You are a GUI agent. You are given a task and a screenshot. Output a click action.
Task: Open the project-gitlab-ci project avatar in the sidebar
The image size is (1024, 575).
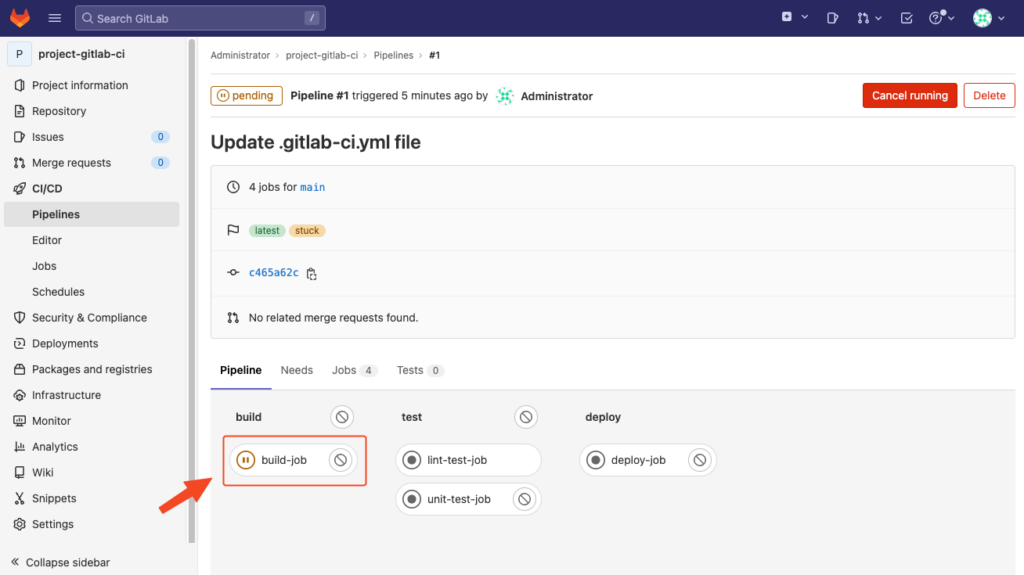click(x=19, y=54)
